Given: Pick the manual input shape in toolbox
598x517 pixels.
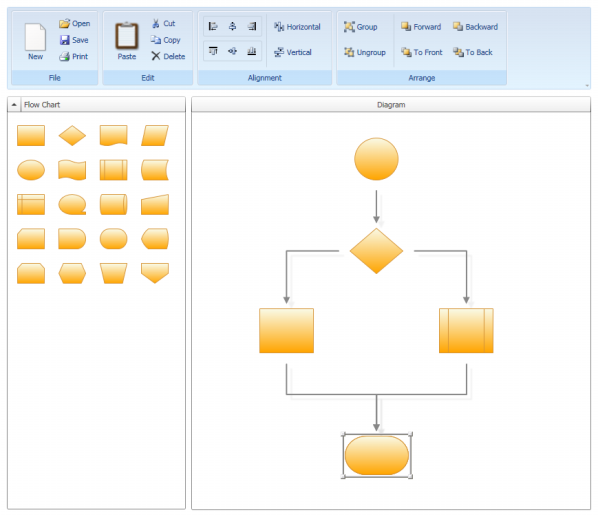Looking at the screenshot, I should point(155,204).
